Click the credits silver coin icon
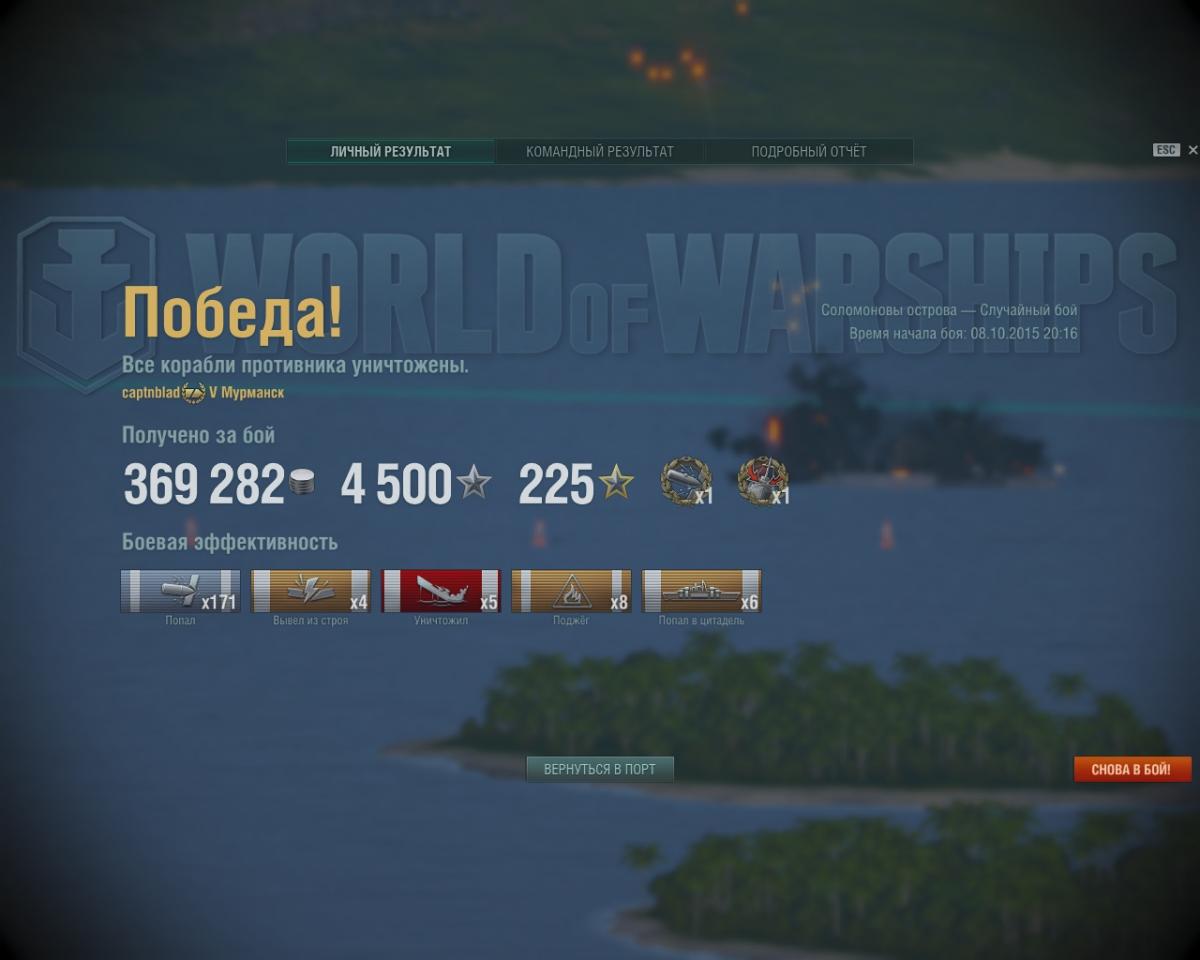1200x960 pixels. pyautogui.click(x=302, y=482)
